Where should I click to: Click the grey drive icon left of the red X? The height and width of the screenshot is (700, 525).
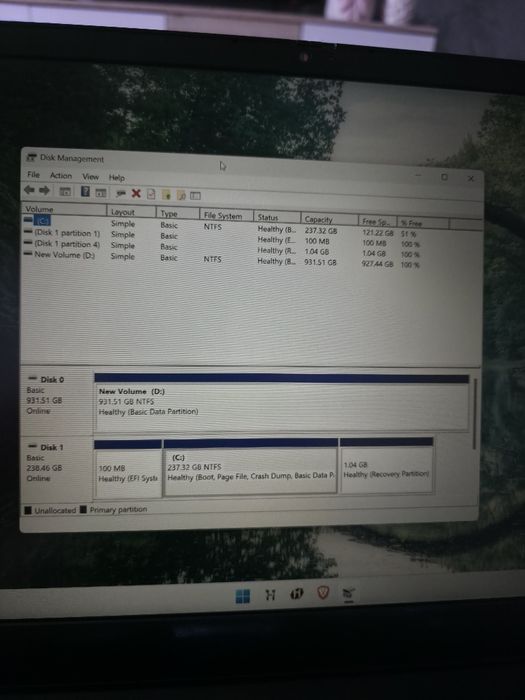(x=121, y=193)
